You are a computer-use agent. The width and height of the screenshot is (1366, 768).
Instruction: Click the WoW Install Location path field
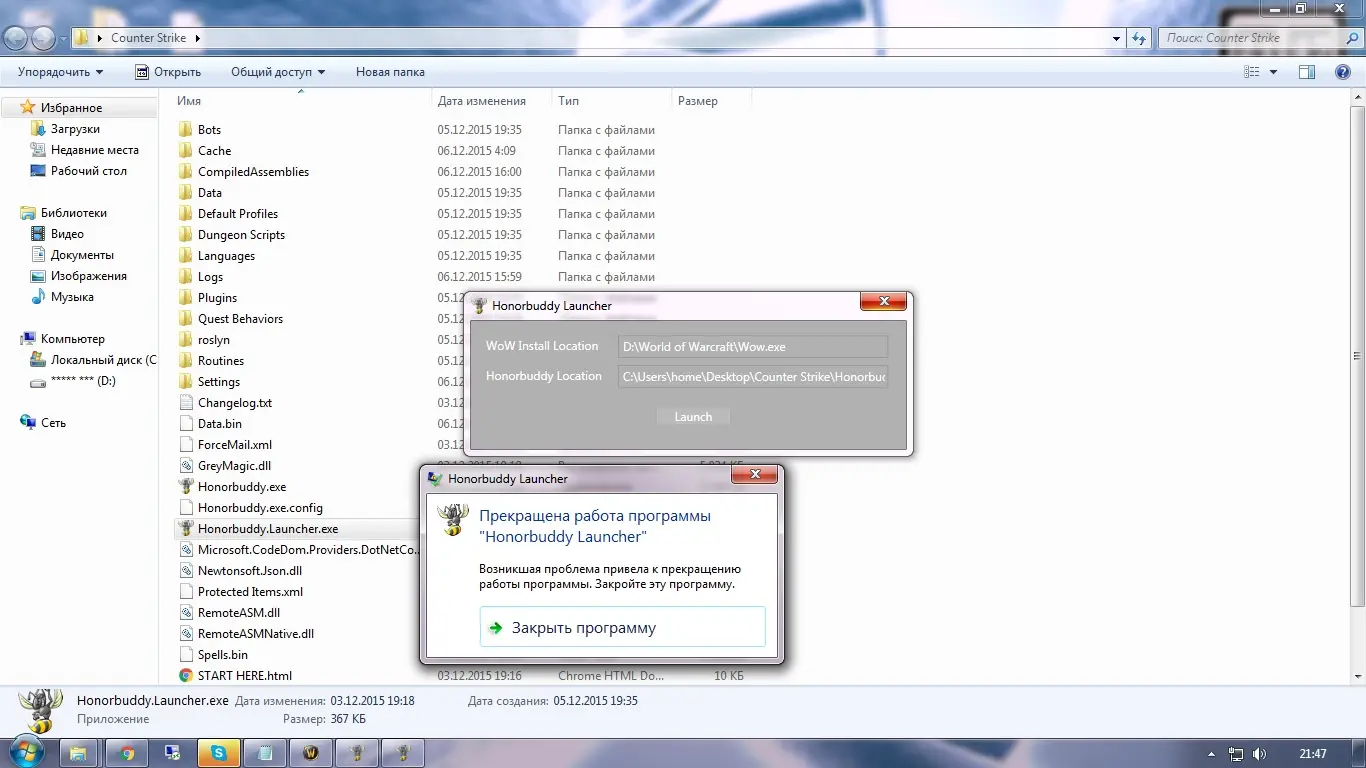click(752, 346)
